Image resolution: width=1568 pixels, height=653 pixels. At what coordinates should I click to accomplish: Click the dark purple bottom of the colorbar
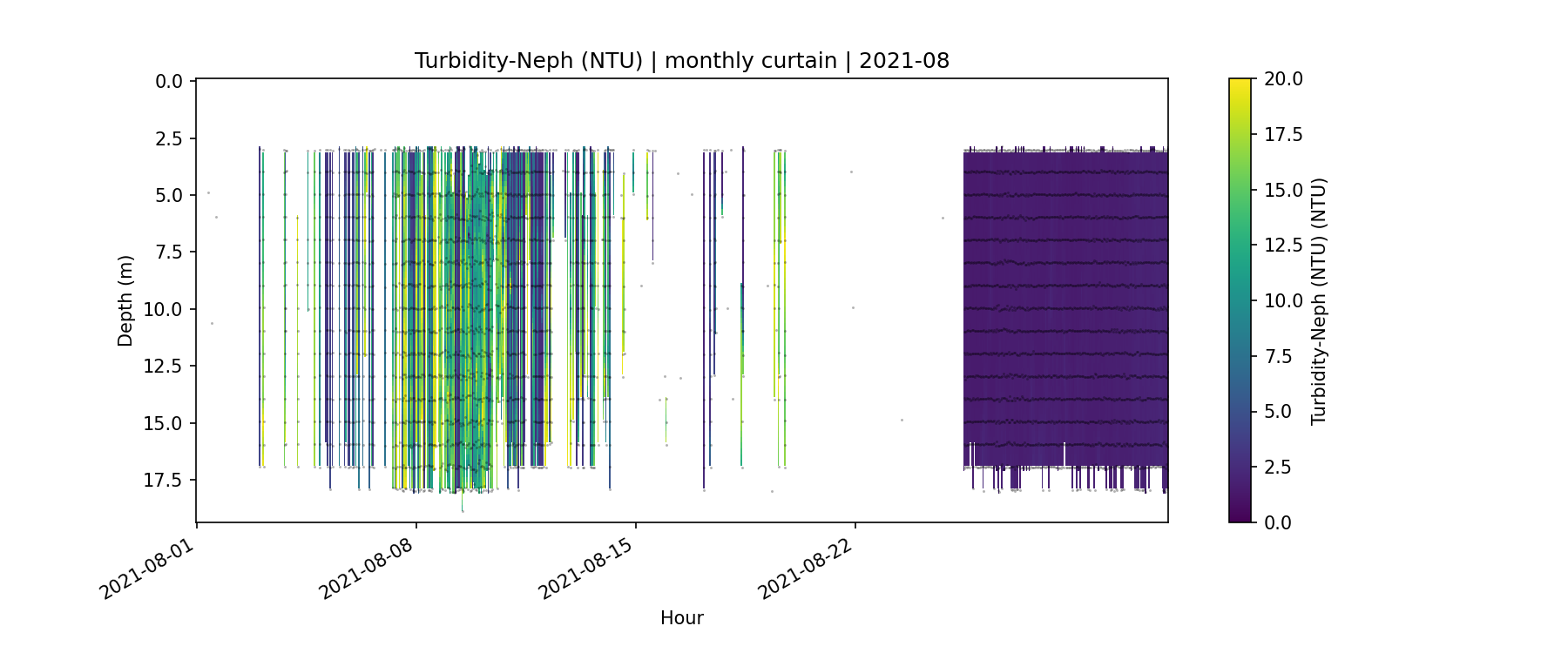click(1240, 514)
